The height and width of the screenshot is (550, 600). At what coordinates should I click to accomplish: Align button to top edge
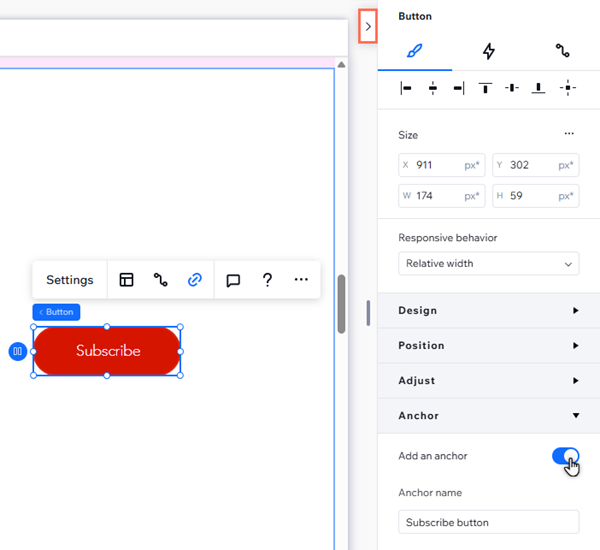[485, 88]
